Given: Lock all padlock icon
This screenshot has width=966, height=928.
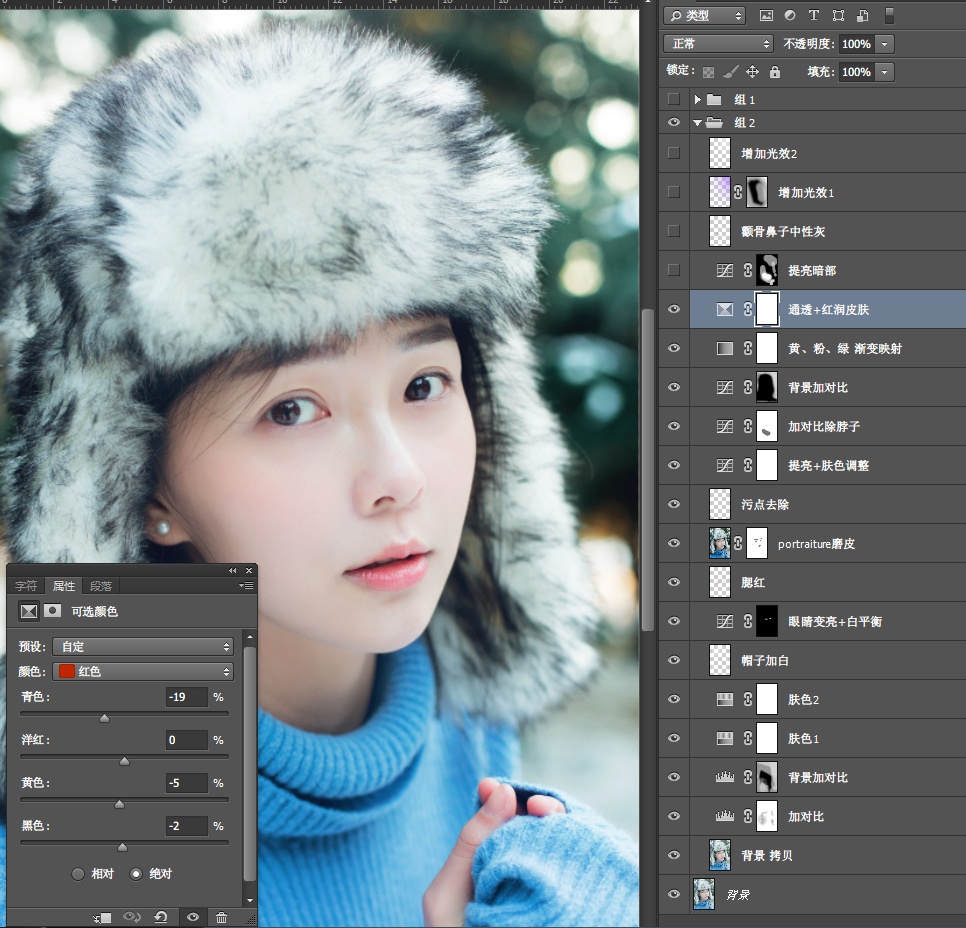Looking at the screenshot, I should click(774, 72).
